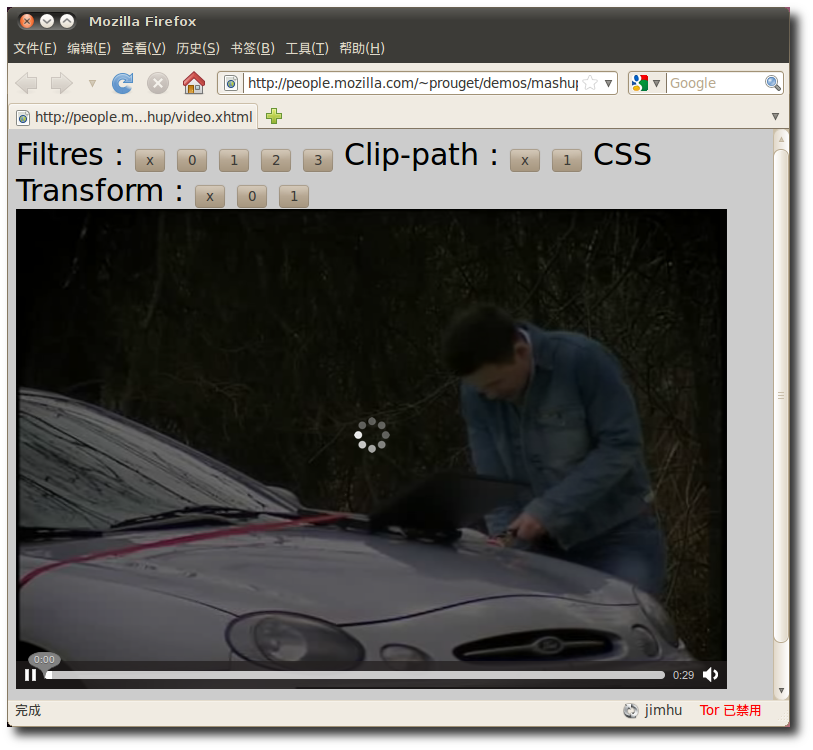
Task: Open the list all tabs dropdown
Action: click(775, 116)
